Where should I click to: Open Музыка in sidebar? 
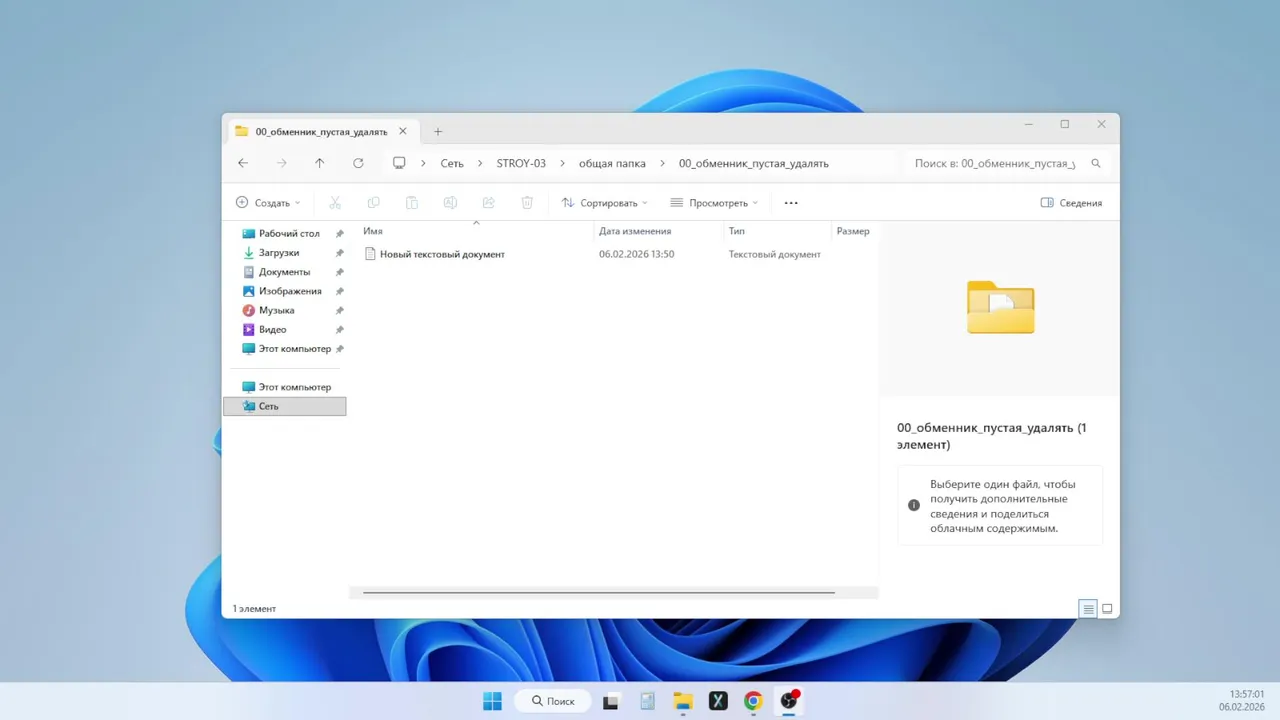tap(276, 310)
